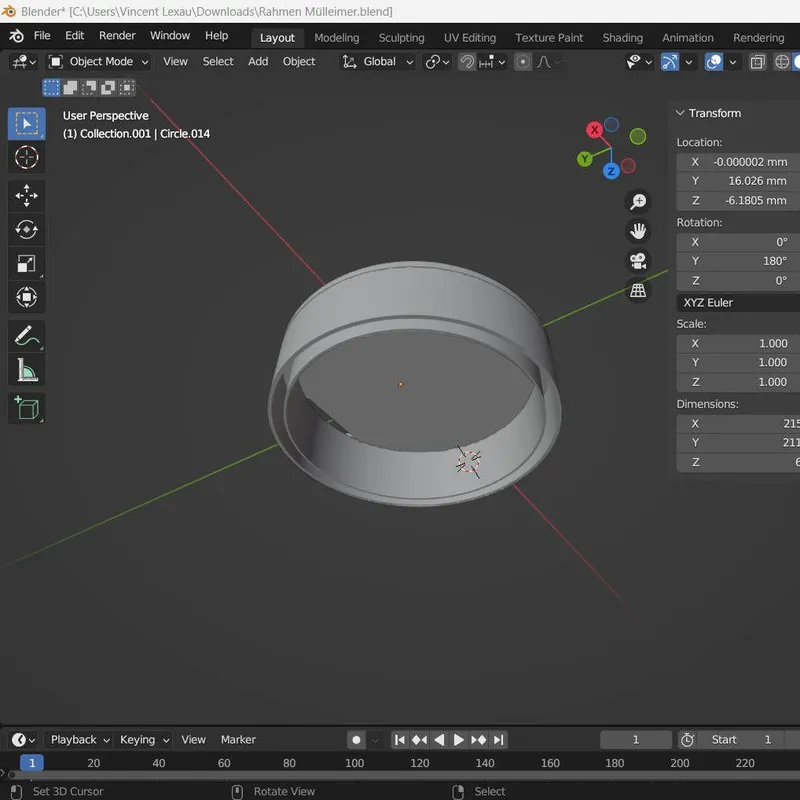
Task: Toggle camera view in viewport
Action: pyautogui.click(x=637, y=261)
